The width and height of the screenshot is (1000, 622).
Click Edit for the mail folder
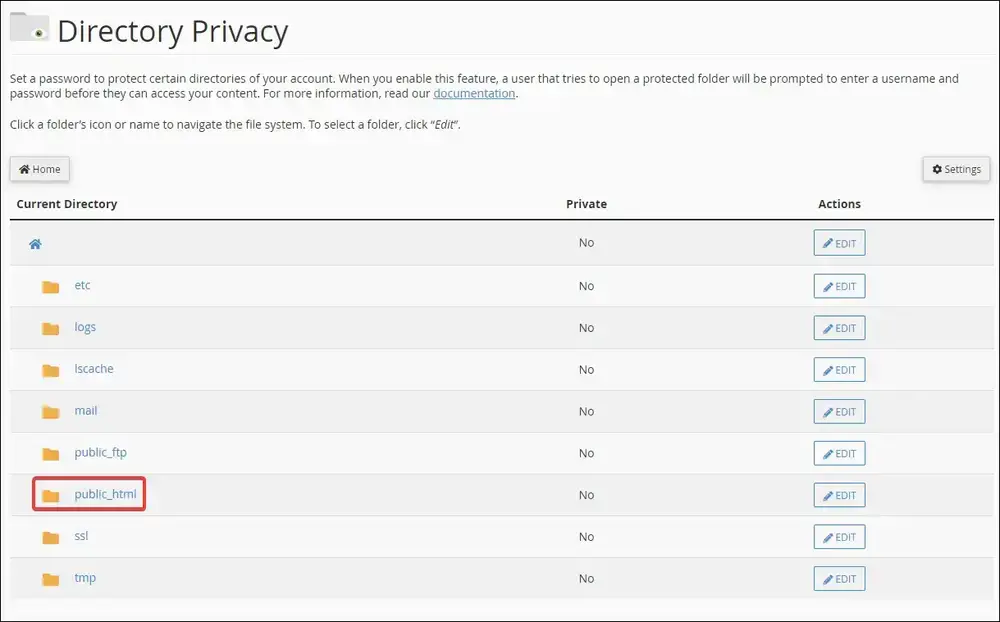(x=839, y=411)
